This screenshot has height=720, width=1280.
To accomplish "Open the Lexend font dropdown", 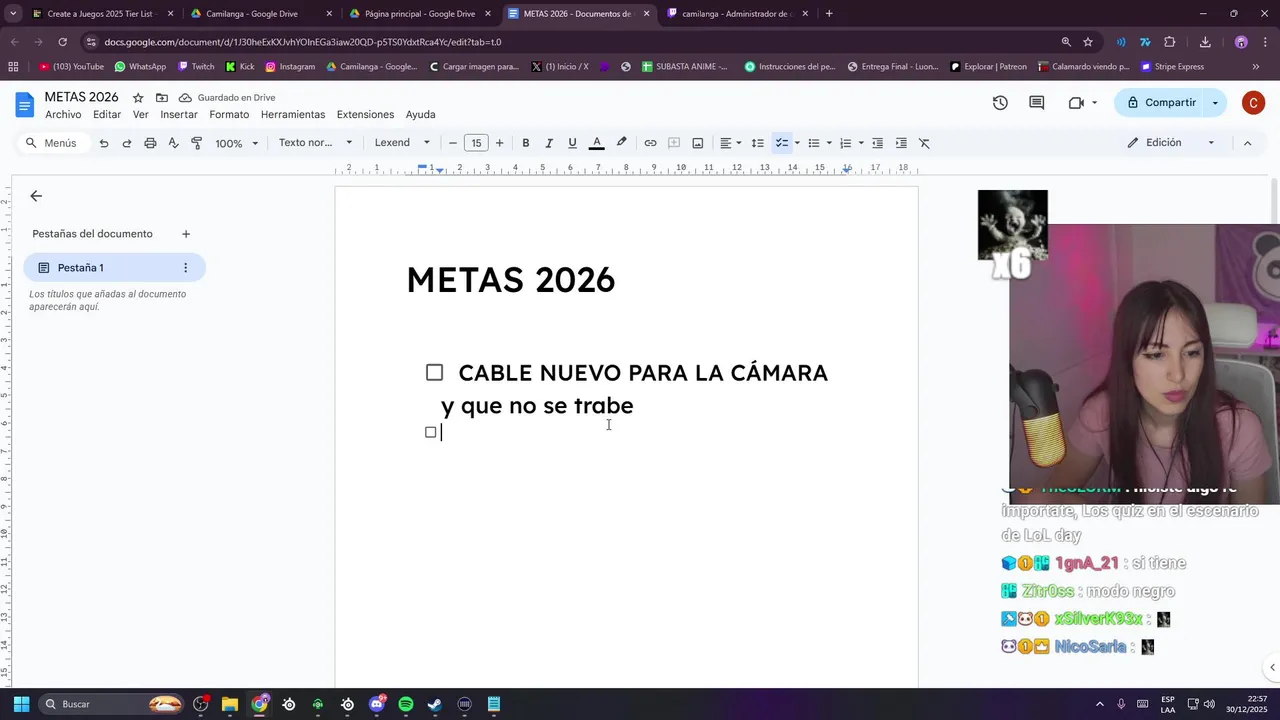I will [x=402, y=143].
